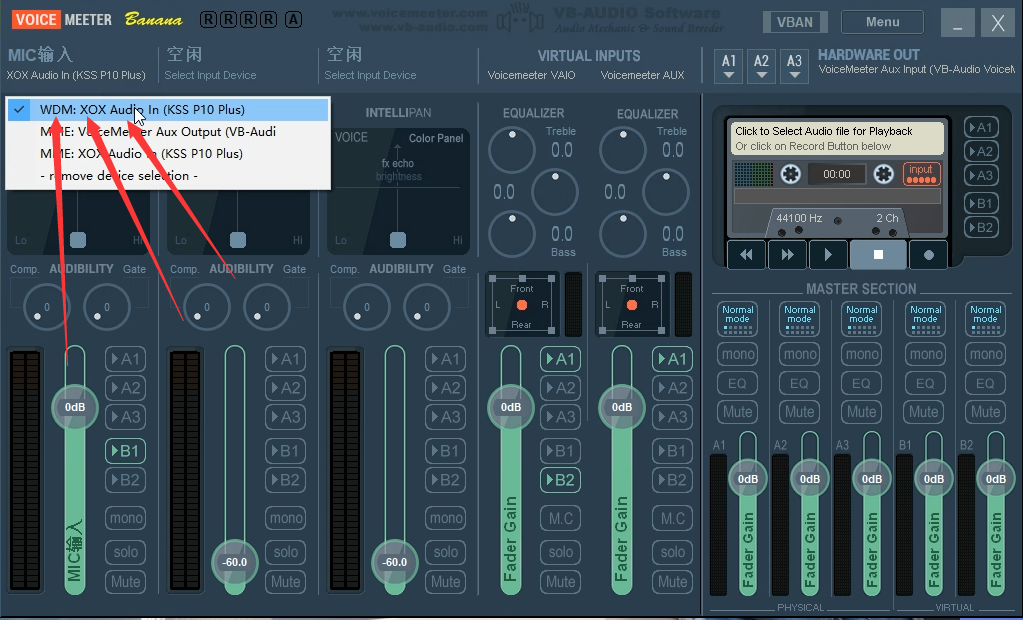Viewport: 1023px width, 620px height.
Task: Toggle recorder output to bus A1
Action: tap(981, 127)
